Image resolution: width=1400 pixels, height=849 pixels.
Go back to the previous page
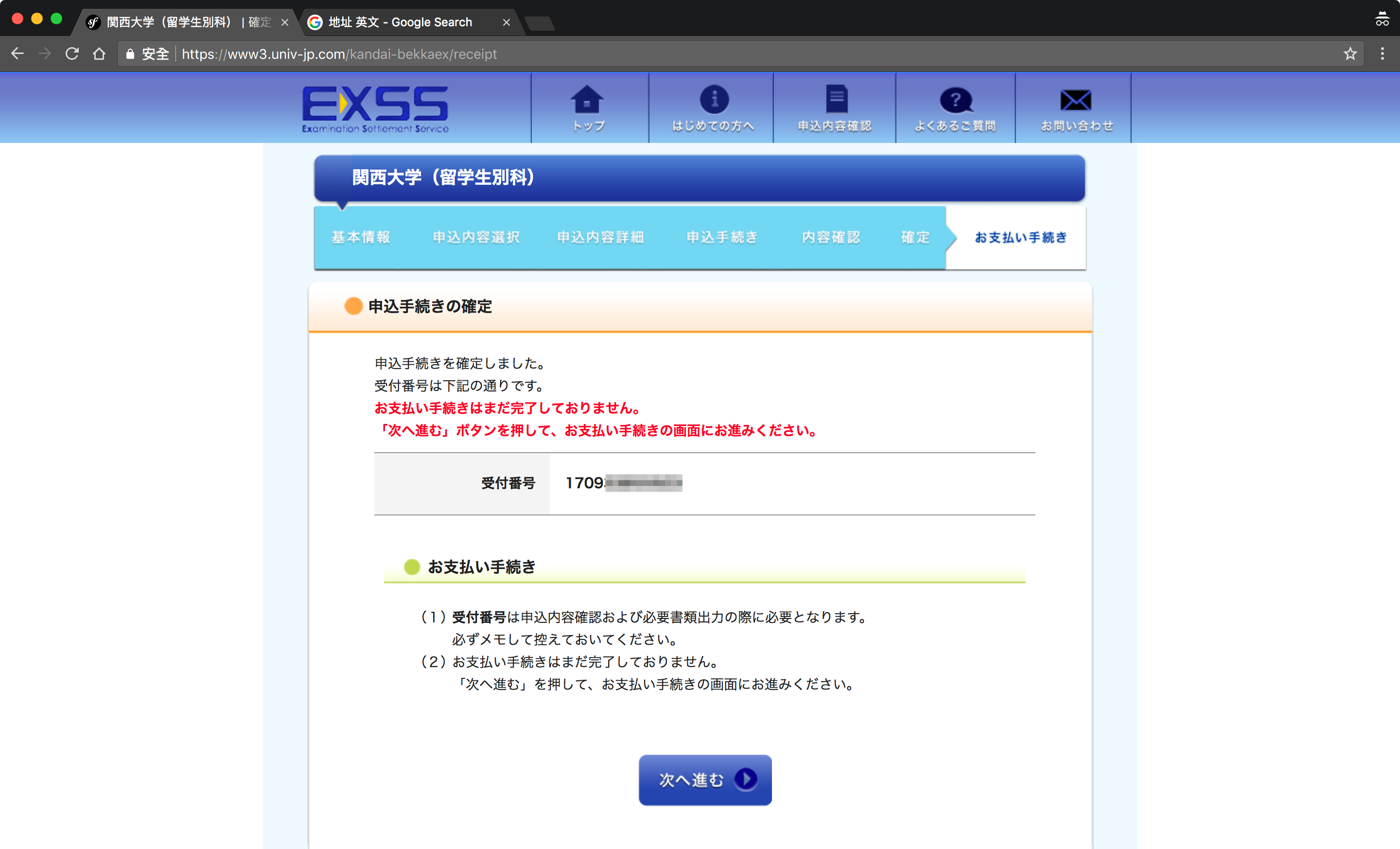pos(17,54)
